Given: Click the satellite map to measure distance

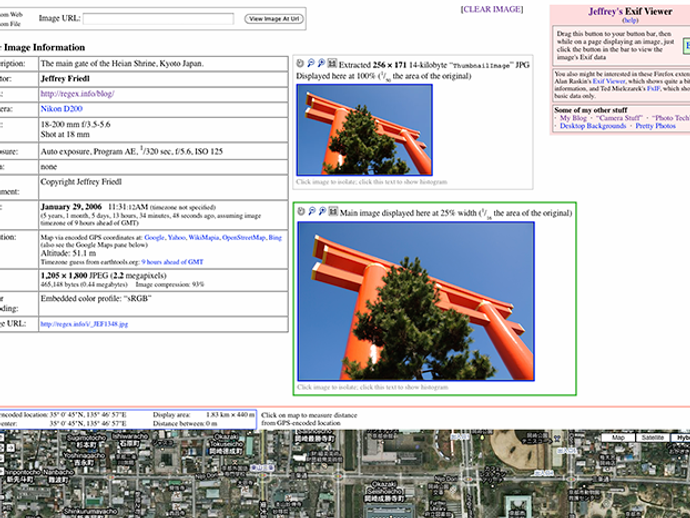Looking at the screenshot, I should tap(345, 474).
